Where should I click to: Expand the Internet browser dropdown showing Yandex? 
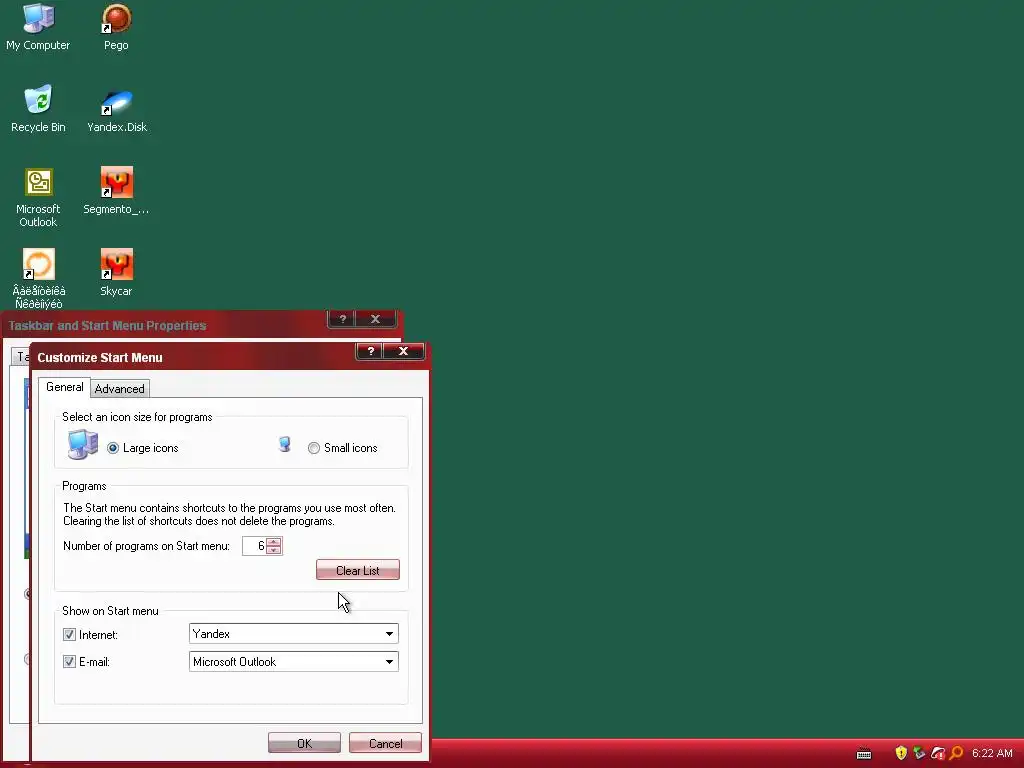click(x=389, y=633)
